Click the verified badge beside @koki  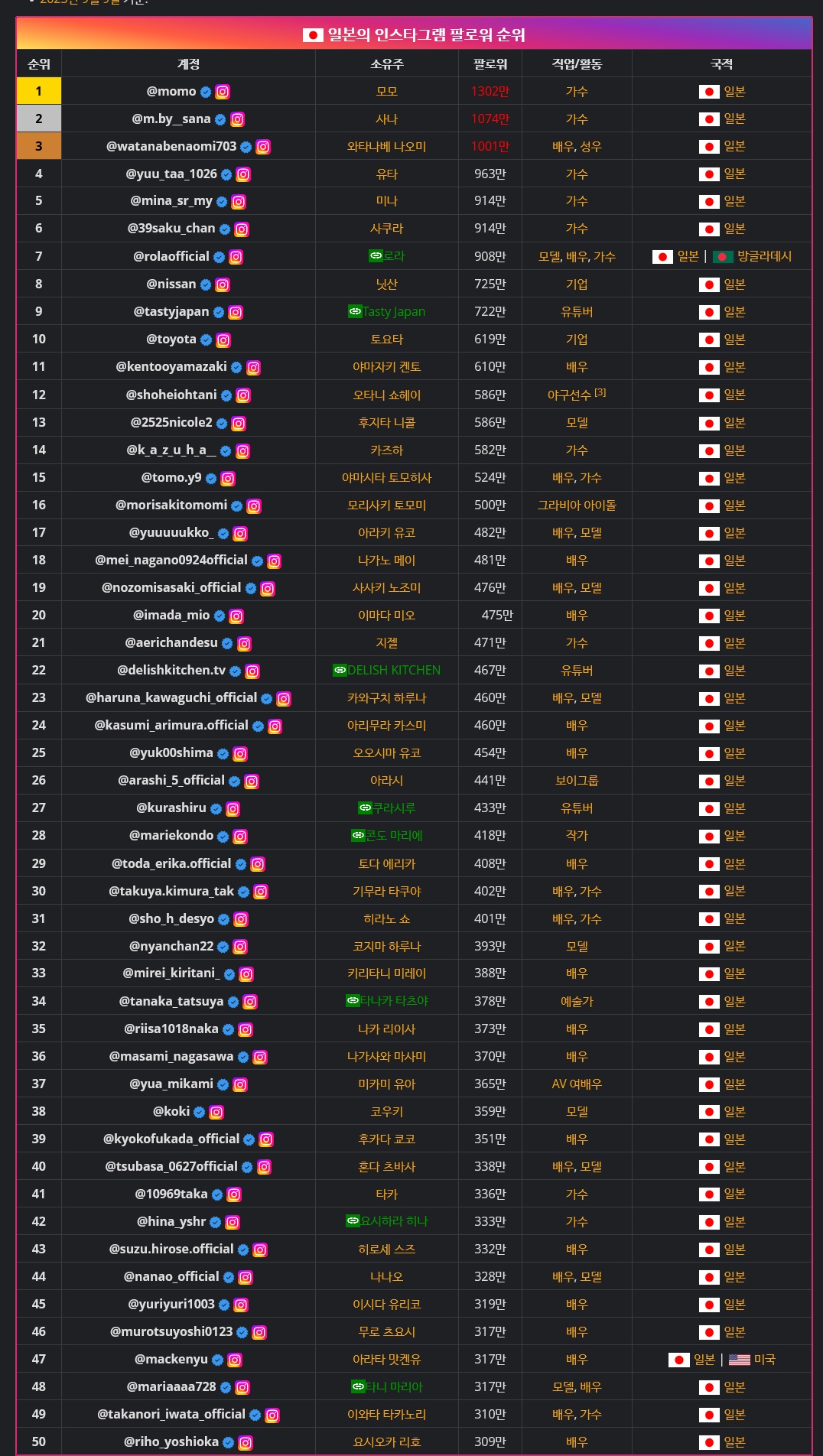pyautogui.click(x=200, y=1112)
